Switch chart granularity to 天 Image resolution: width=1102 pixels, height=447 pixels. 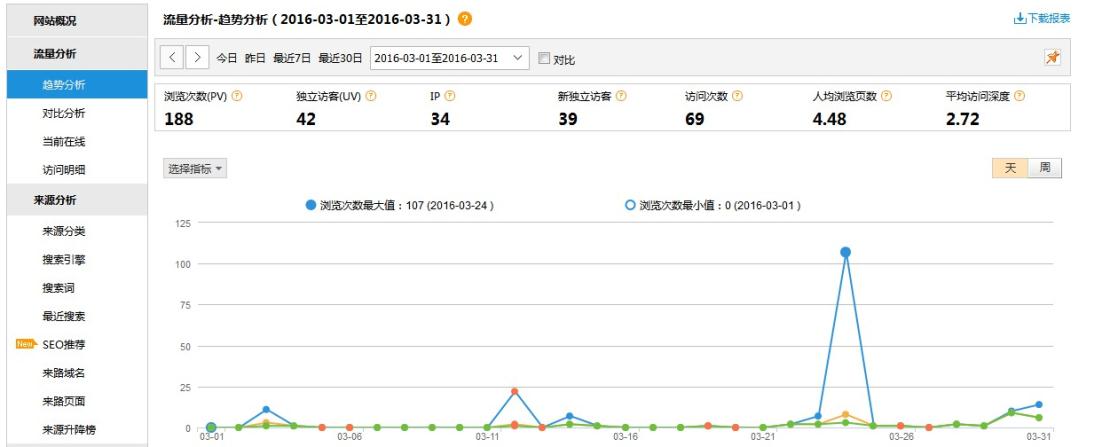(1010, 168)
